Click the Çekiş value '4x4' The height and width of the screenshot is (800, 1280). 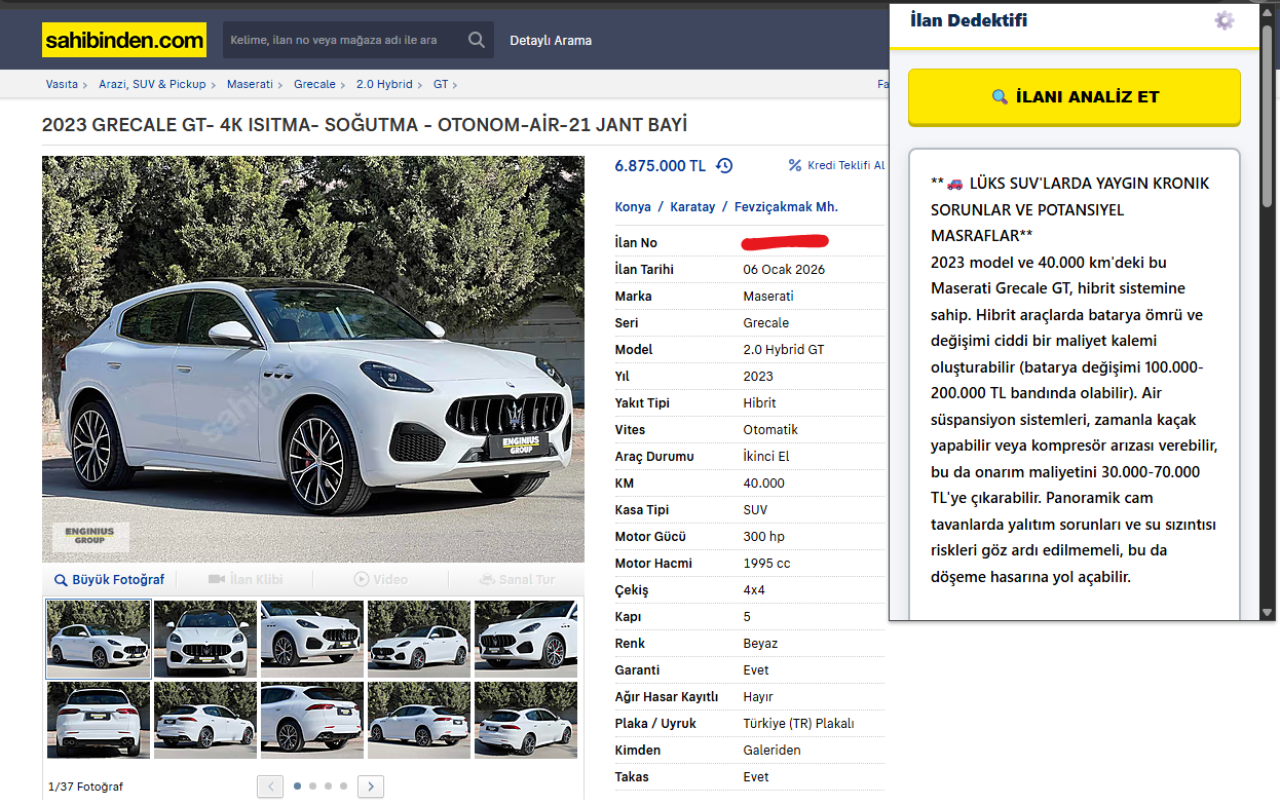click(754, 590)
